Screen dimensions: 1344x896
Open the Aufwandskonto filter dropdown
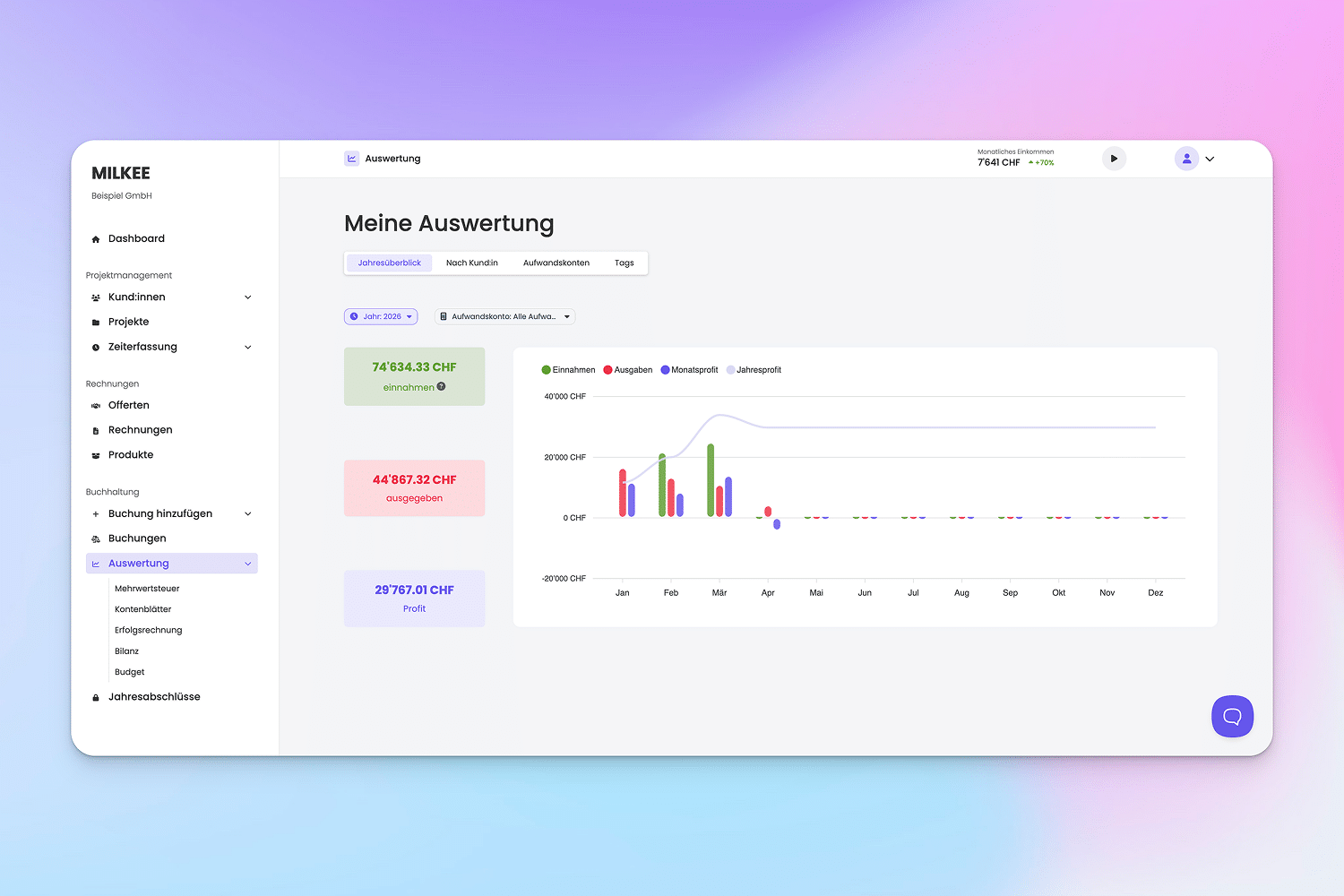pyautogui.click(x=504, y=316)
